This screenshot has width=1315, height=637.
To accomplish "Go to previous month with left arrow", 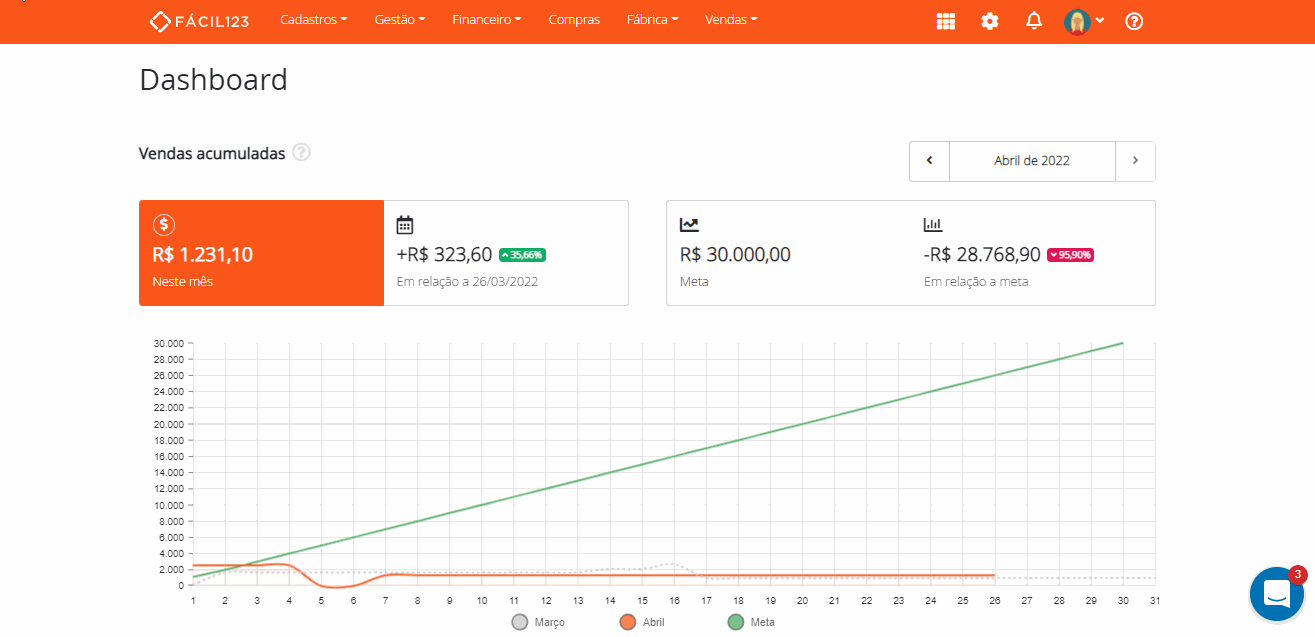I will [x=929, y=161].
